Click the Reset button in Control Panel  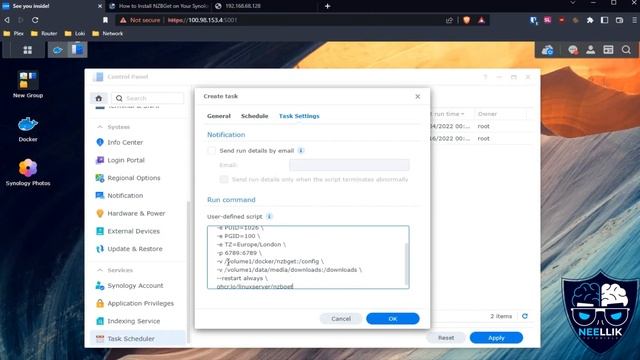coord(446,338)
